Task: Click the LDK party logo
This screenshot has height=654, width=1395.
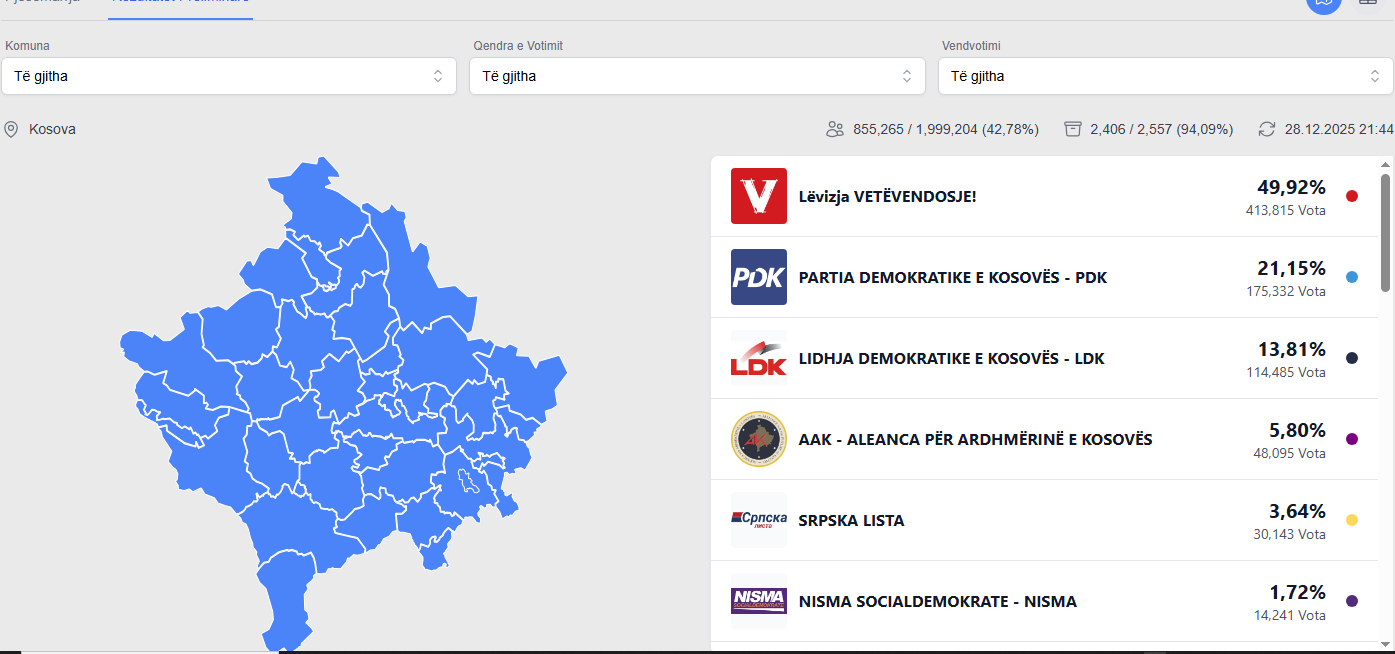Action: point(759,358)
